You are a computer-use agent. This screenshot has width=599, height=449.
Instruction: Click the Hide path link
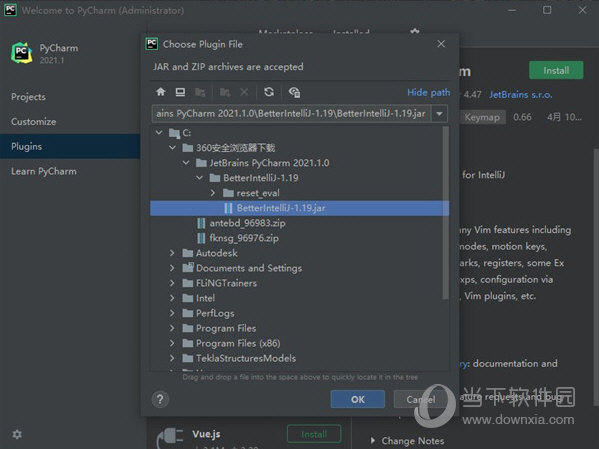tap(429, 92)
